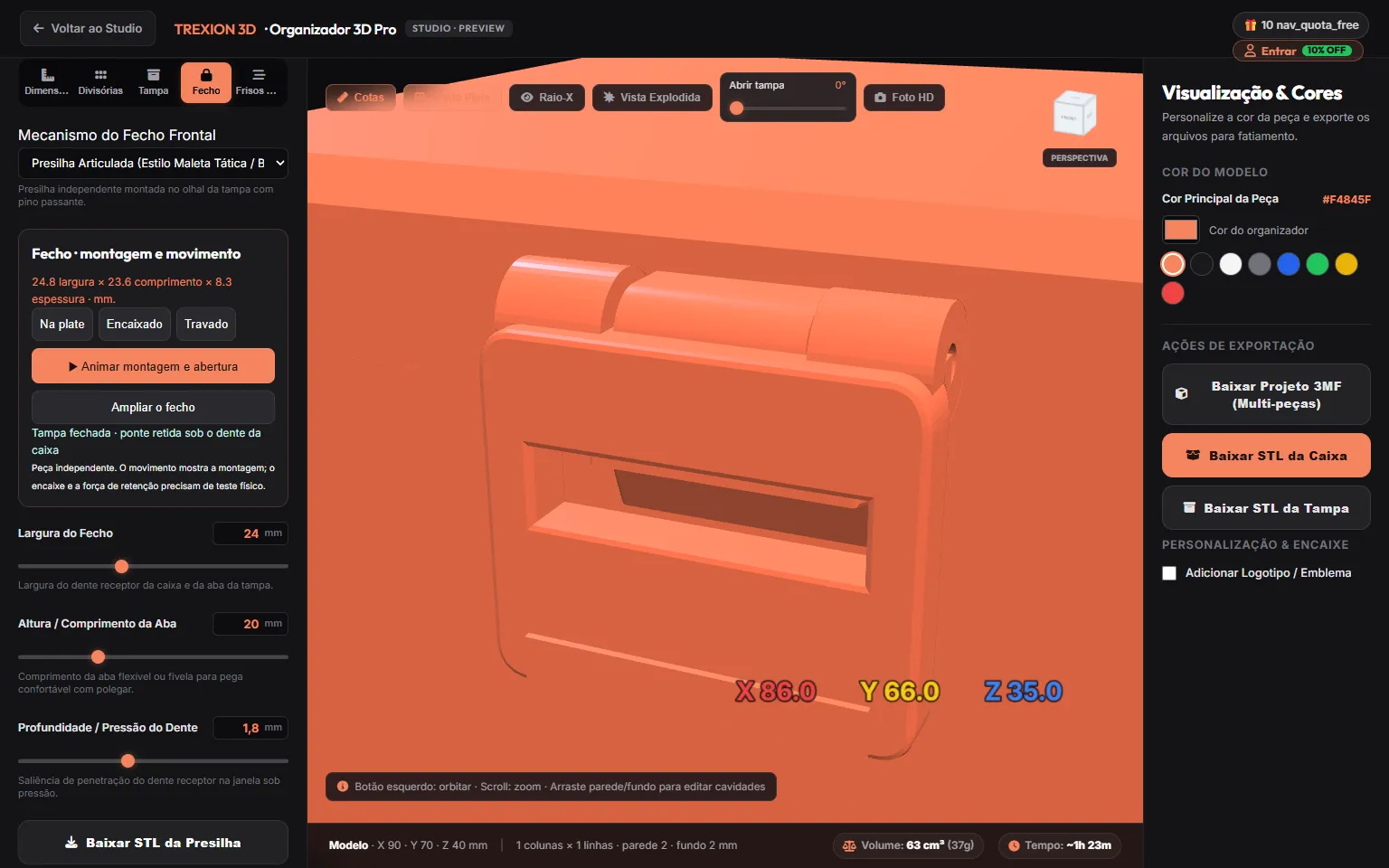Viewport: 1389px width, 868px height.
Task: Click the camera icon for Foto HD
Action: 880,98
